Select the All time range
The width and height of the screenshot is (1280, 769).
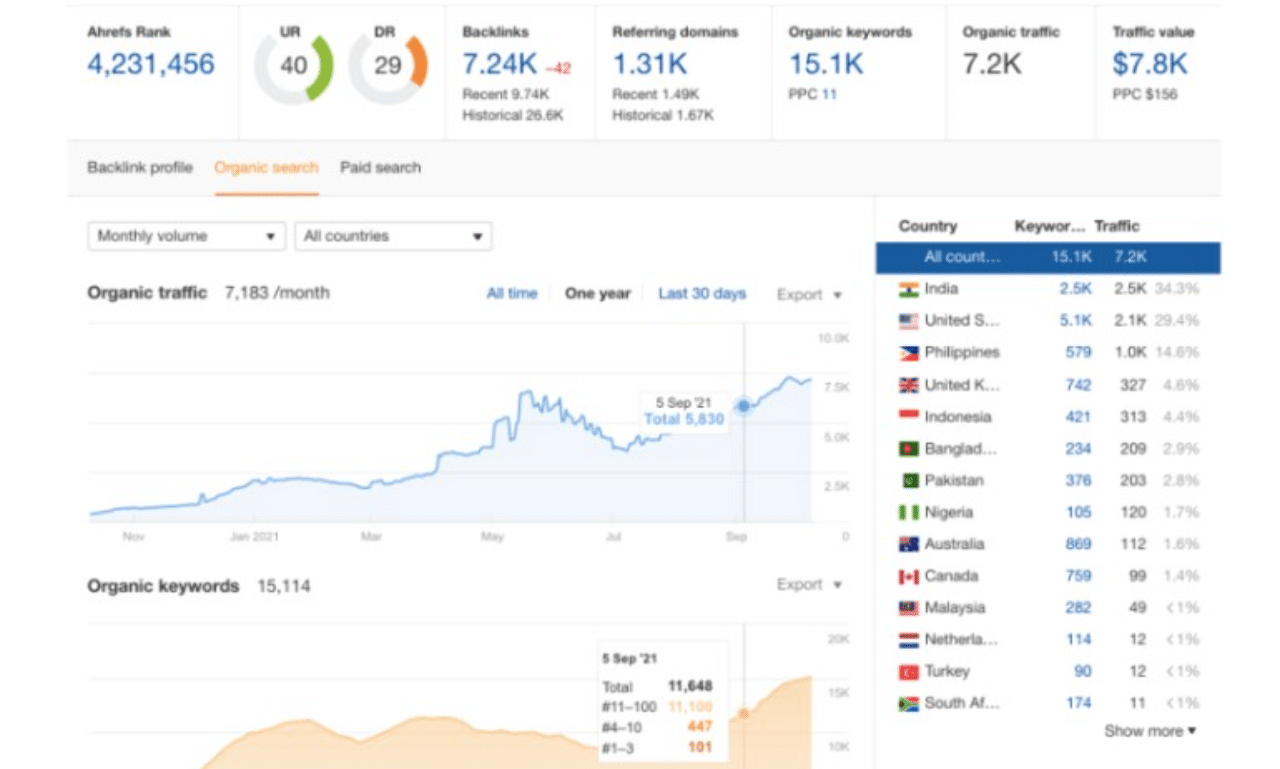511,294
